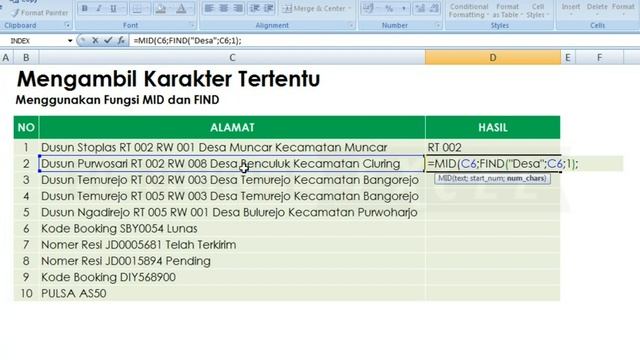Image resolution: width=640 pixels, height=360 pixels.
Task: Apply Percent Style number format
Action: click(389, 9)
